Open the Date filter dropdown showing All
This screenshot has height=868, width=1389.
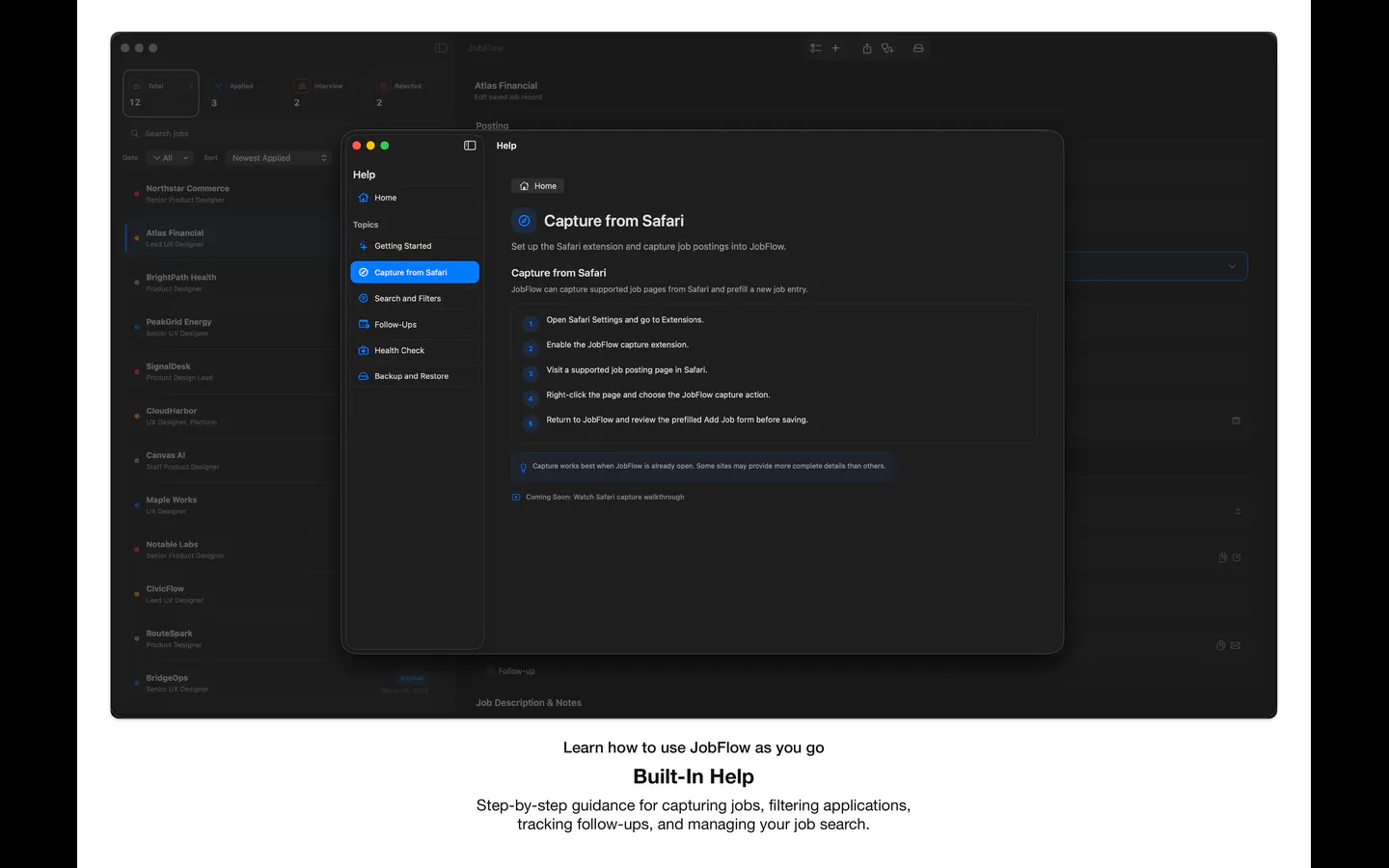171,158
